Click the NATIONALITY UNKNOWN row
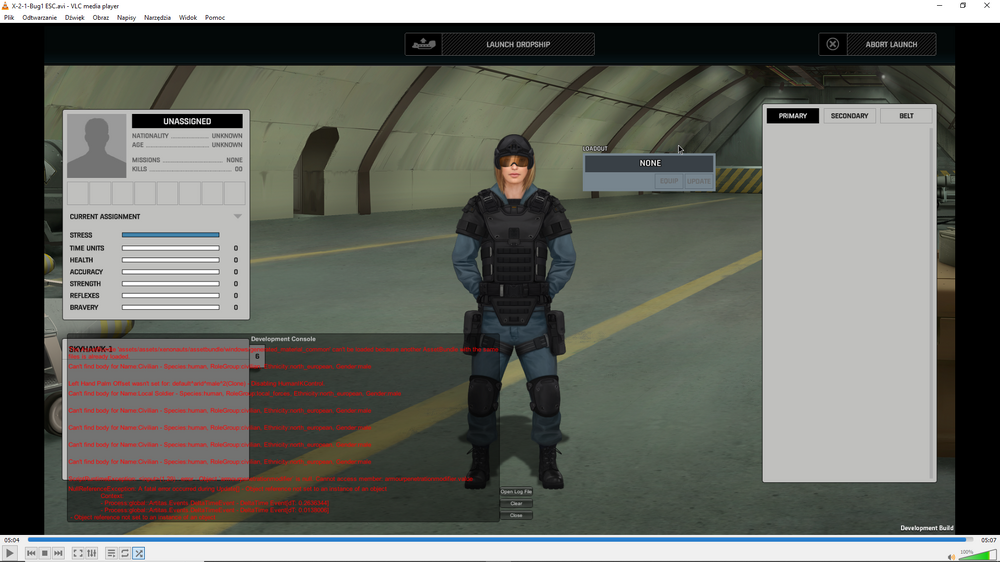 point(187,136)
